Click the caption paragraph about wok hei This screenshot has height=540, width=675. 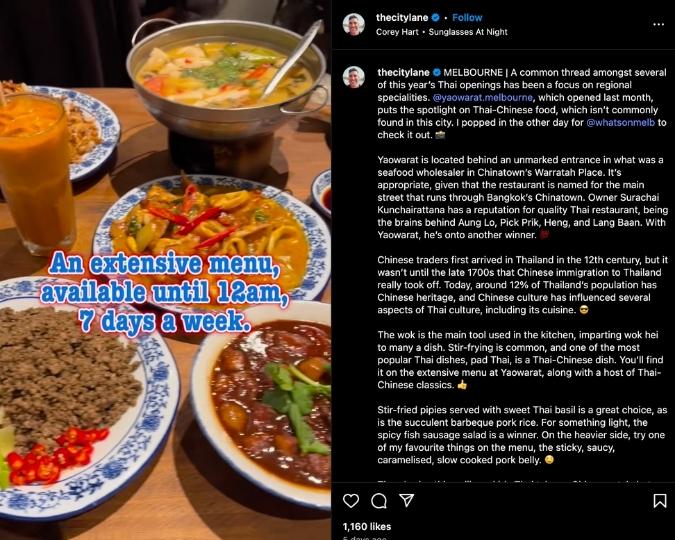(520, 360)
